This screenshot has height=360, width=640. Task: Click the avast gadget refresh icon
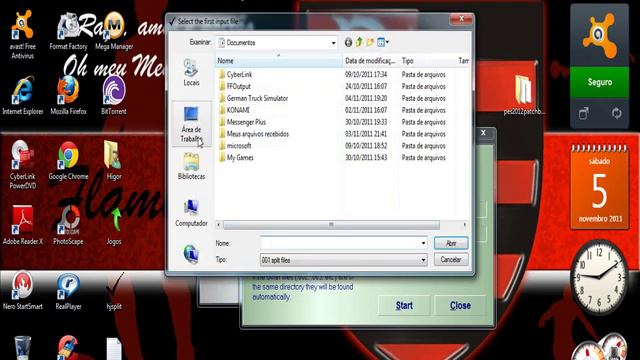click(617, 113)
